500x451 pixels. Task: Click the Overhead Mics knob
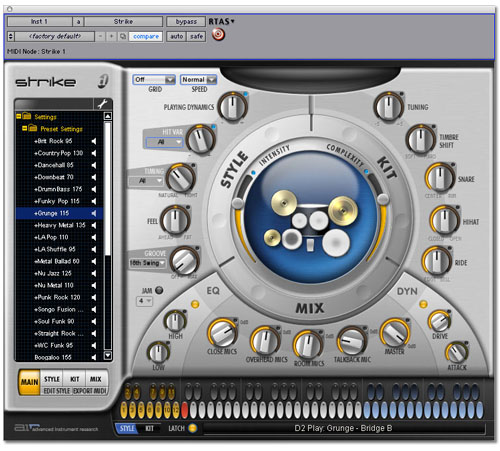[x=265, y=341]
